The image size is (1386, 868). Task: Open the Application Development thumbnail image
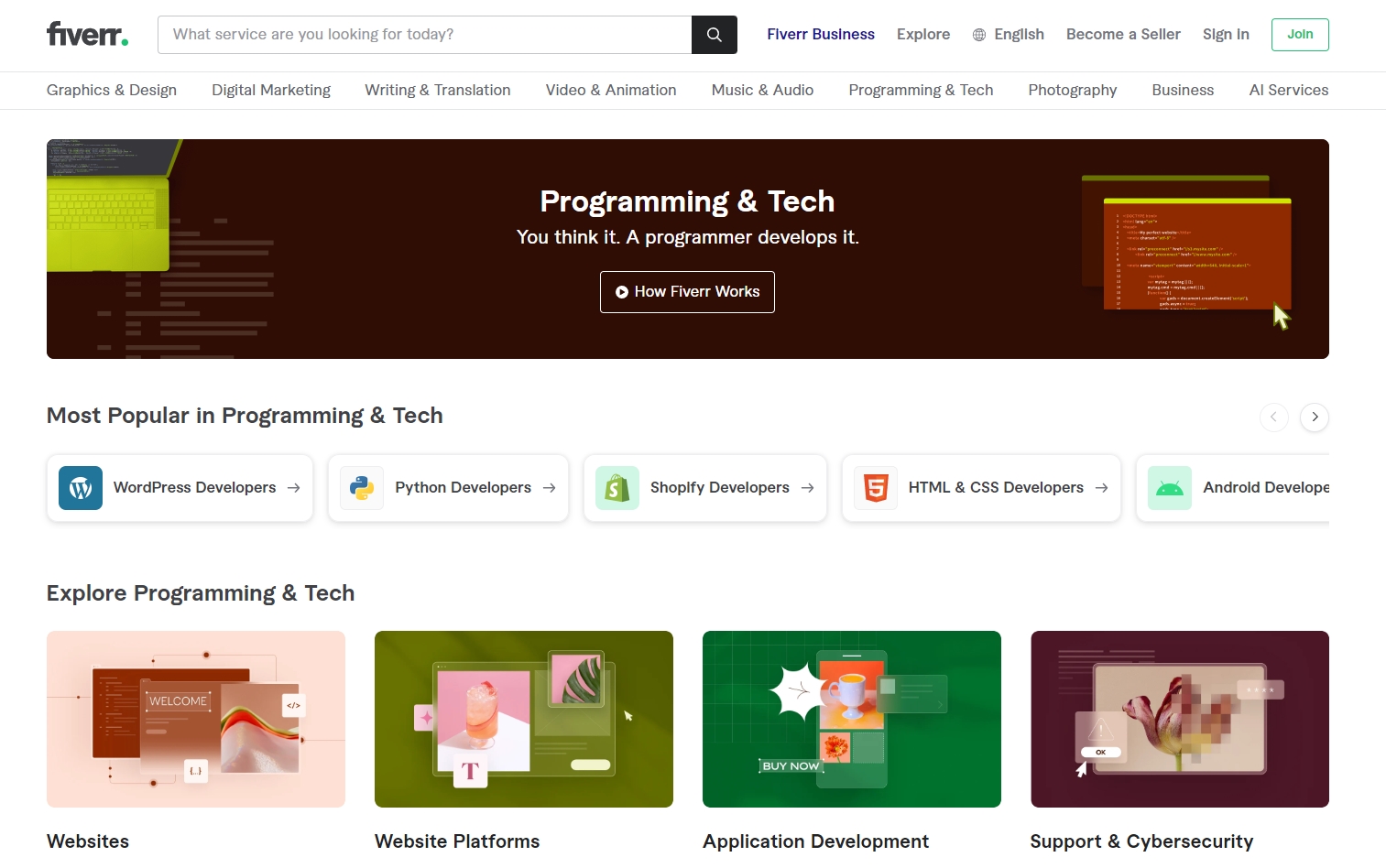(x=852, y=719)
